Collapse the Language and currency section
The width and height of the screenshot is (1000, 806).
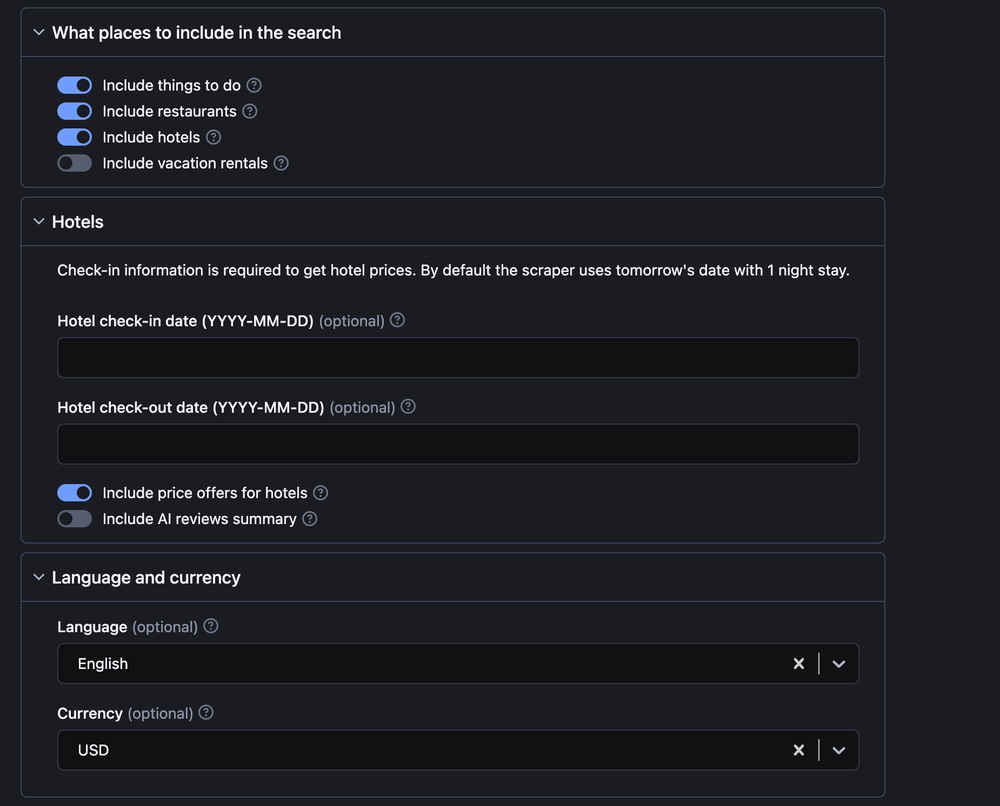tap(39, 578)
